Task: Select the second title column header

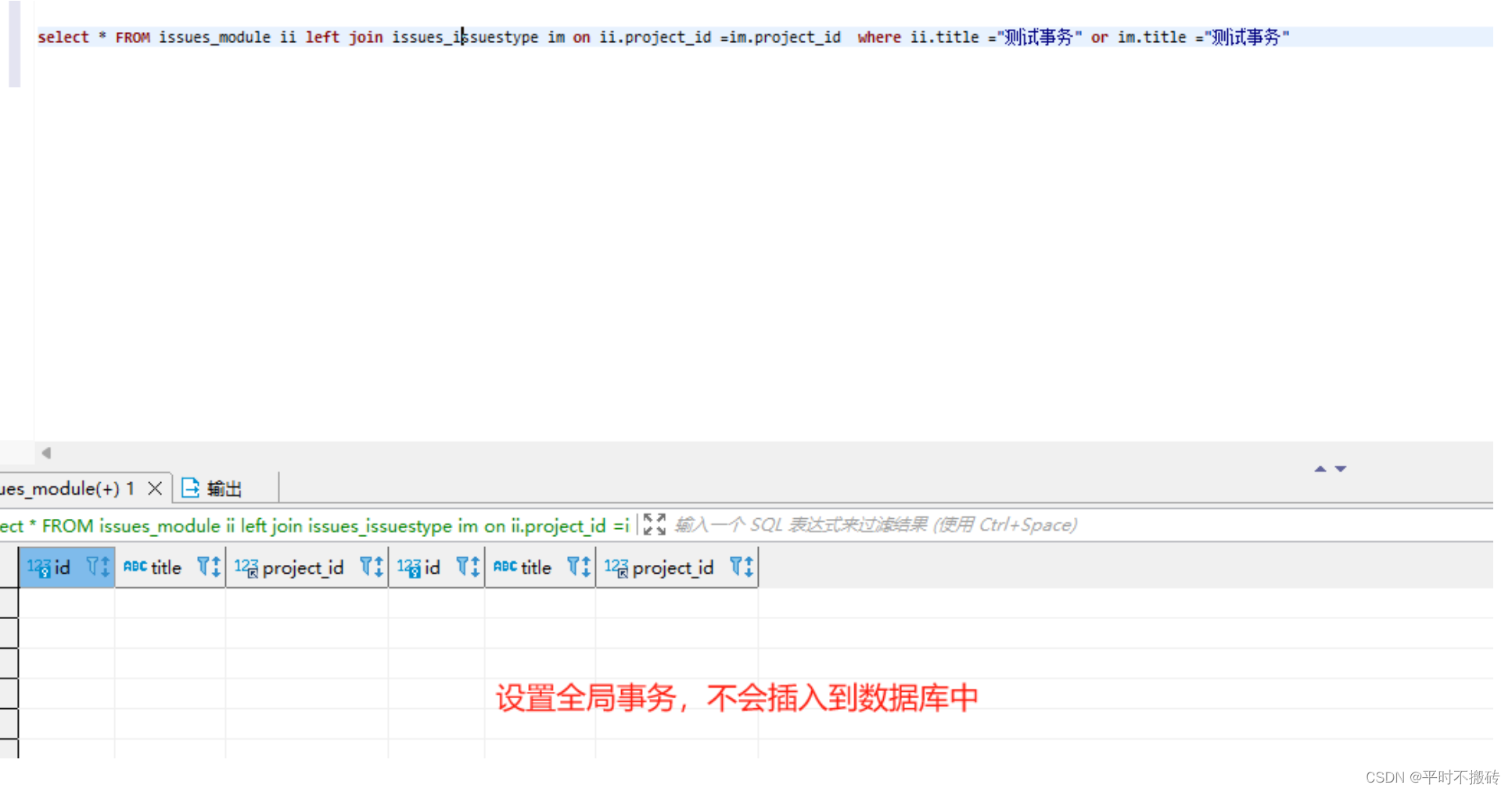Action: coord(541,567)
